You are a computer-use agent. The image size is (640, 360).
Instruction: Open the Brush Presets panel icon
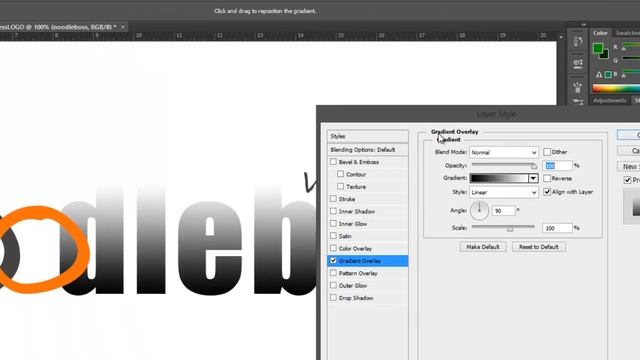[x=578, y=87]
